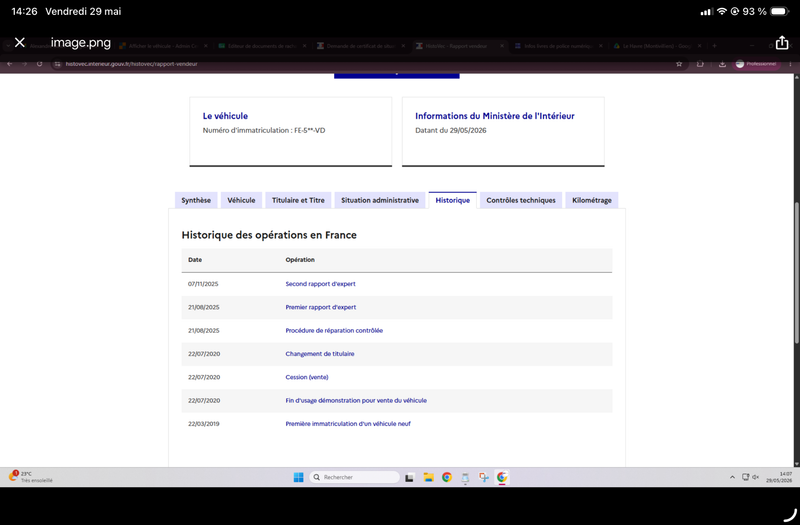Screen dimensions: 800x525
Task: Click the taskbar volume muted icon
Action: (x=756, y=477)
